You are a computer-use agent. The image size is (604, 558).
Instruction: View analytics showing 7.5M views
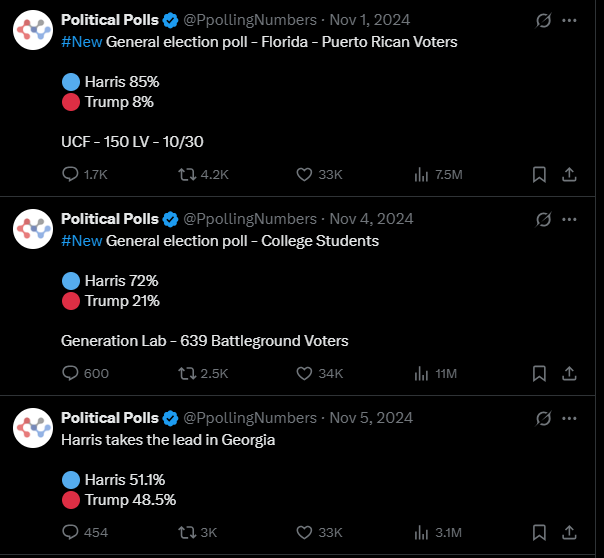(x=438, y=175)
